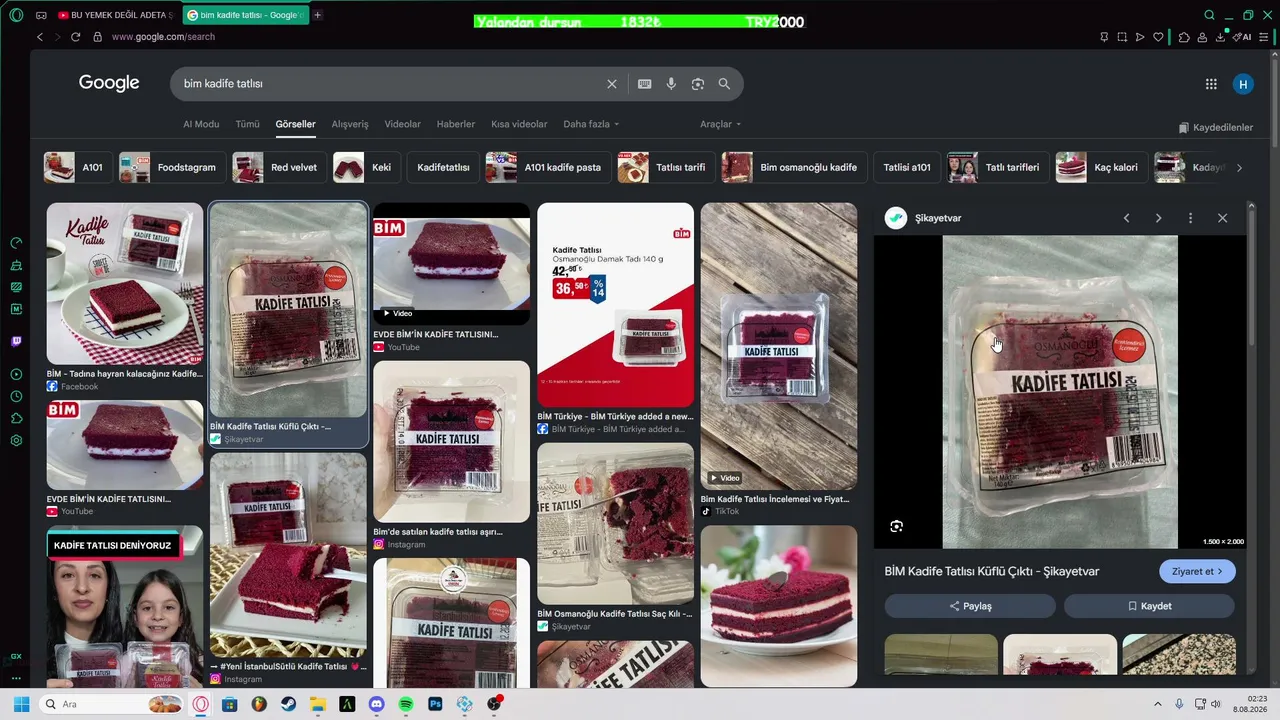Click the Kaydet save button

click(x=1149, y=606)
